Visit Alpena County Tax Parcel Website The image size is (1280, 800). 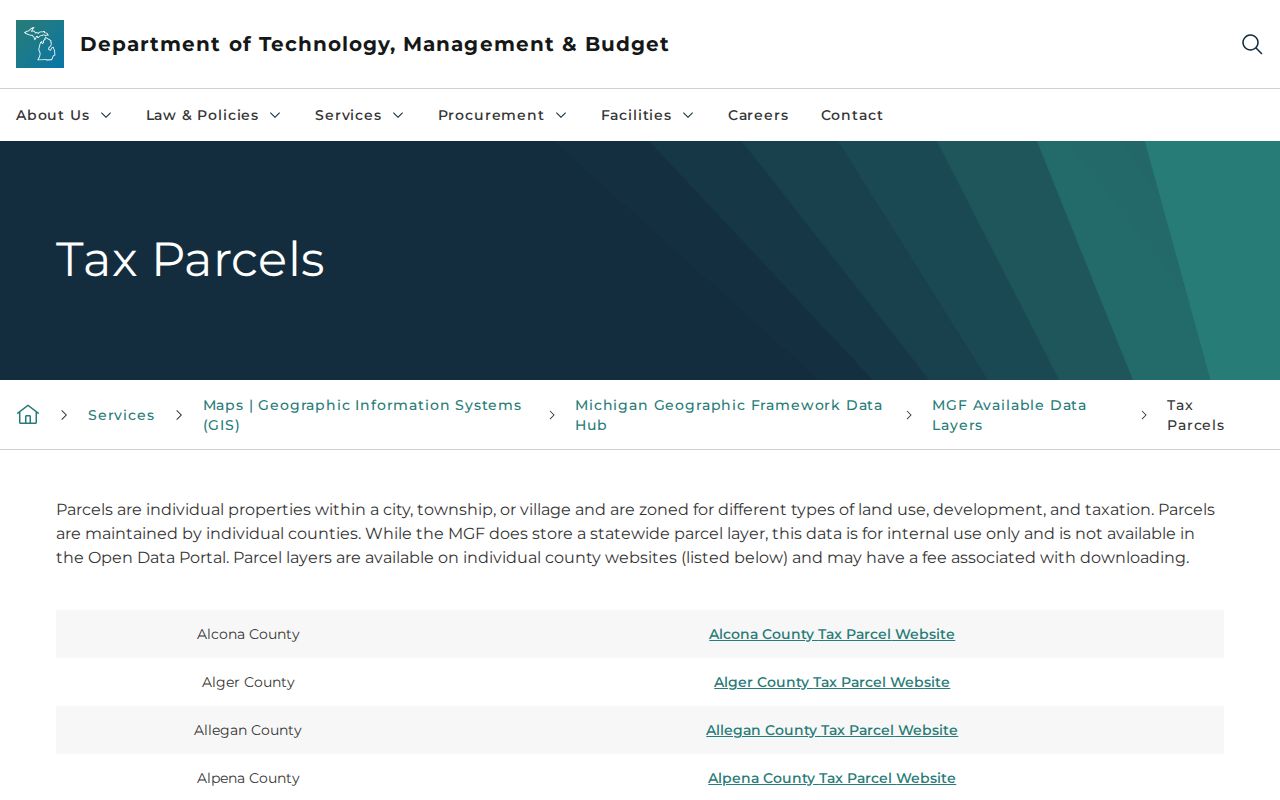click(x=832, y=778)
